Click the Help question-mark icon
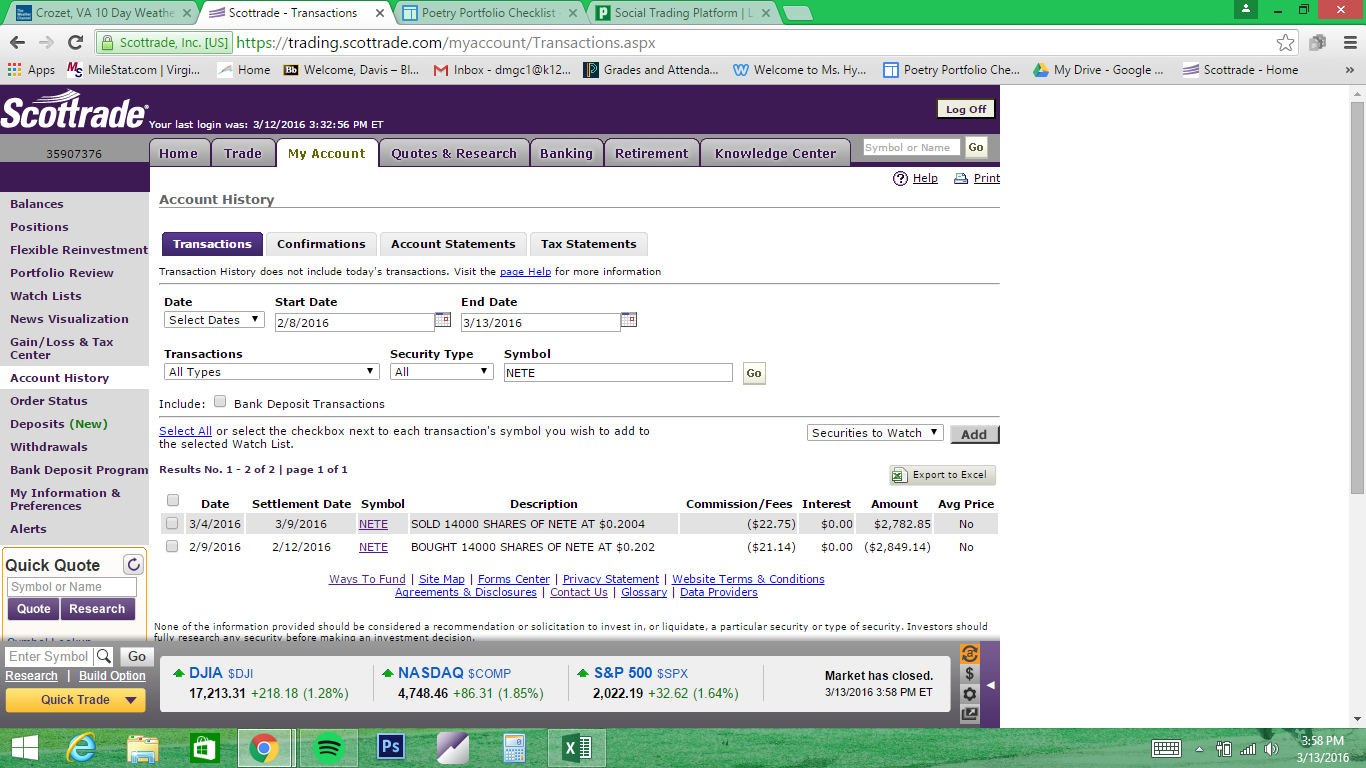The image size is (1366, 768). coord(900,178)
